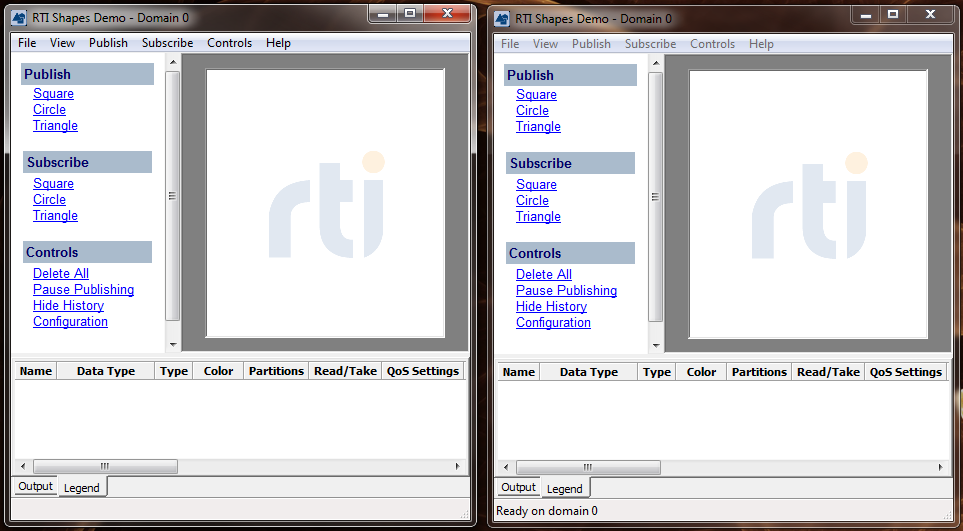
Task: Open View menu in left window
Action: click(62, 43)
